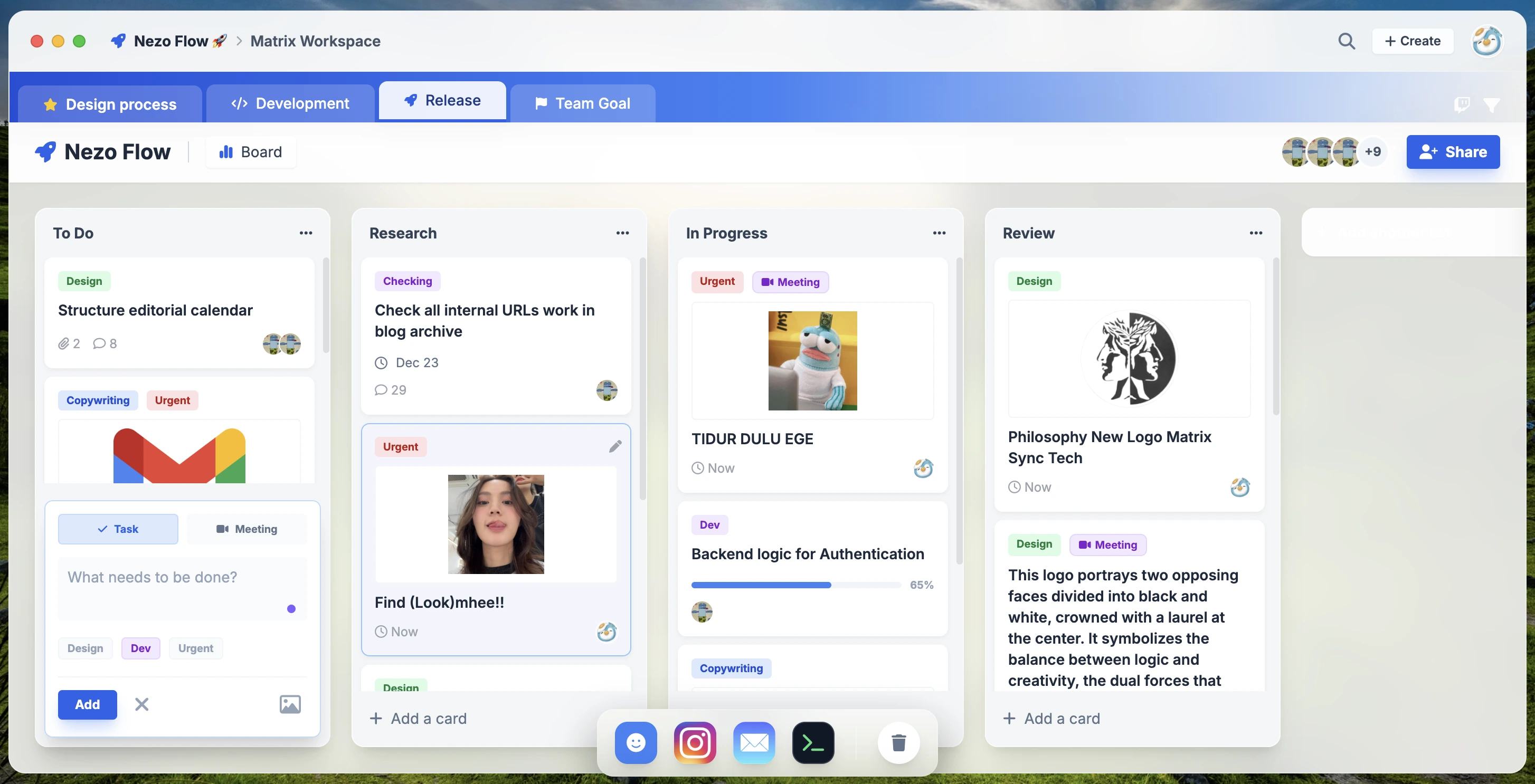Click assignee avatars on Structure editorial calendar
1535x784 pixels.
click(282, 344)
